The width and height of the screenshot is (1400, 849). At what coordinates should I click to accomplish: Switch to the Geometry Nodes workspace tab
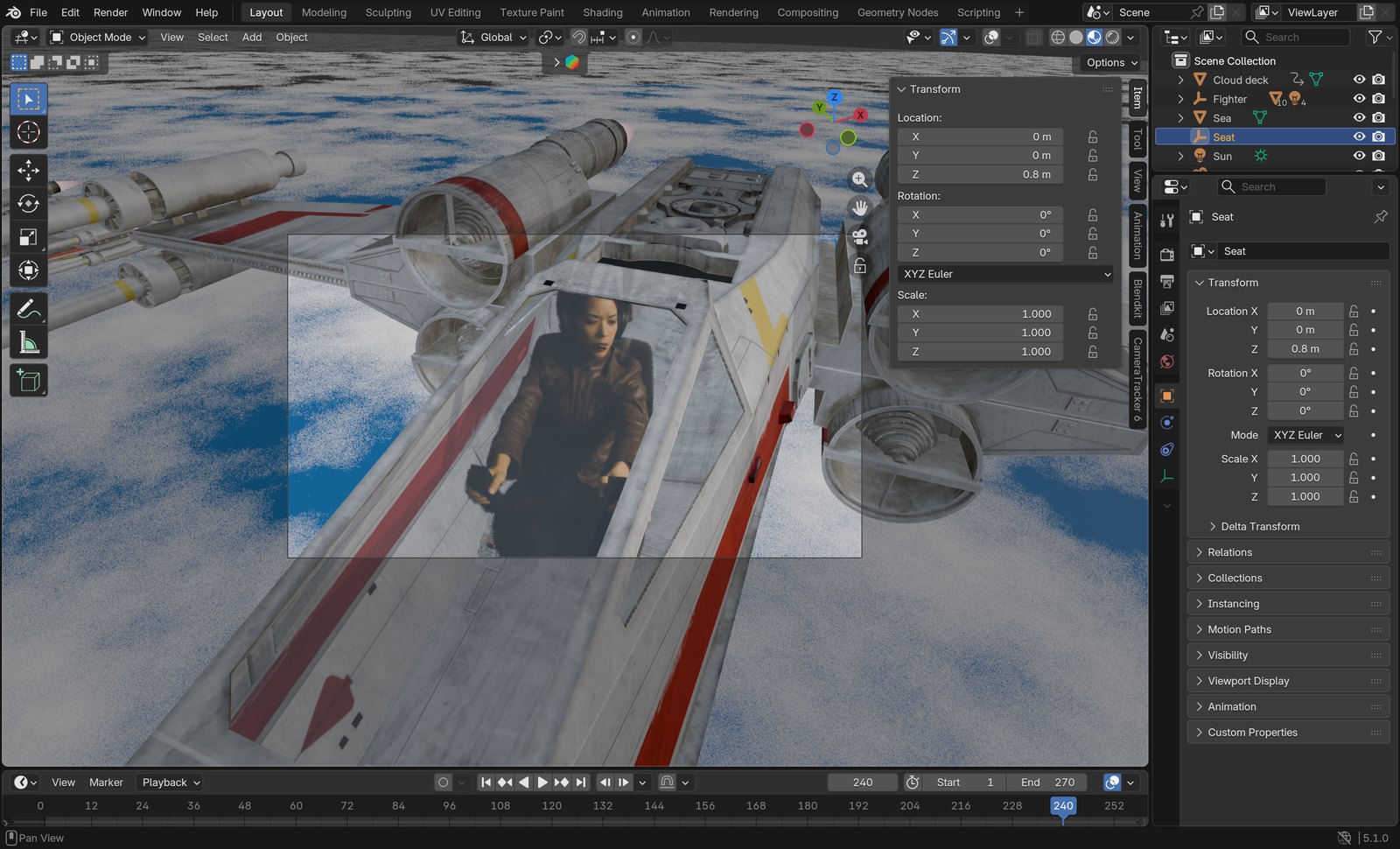tap(897, 12)
